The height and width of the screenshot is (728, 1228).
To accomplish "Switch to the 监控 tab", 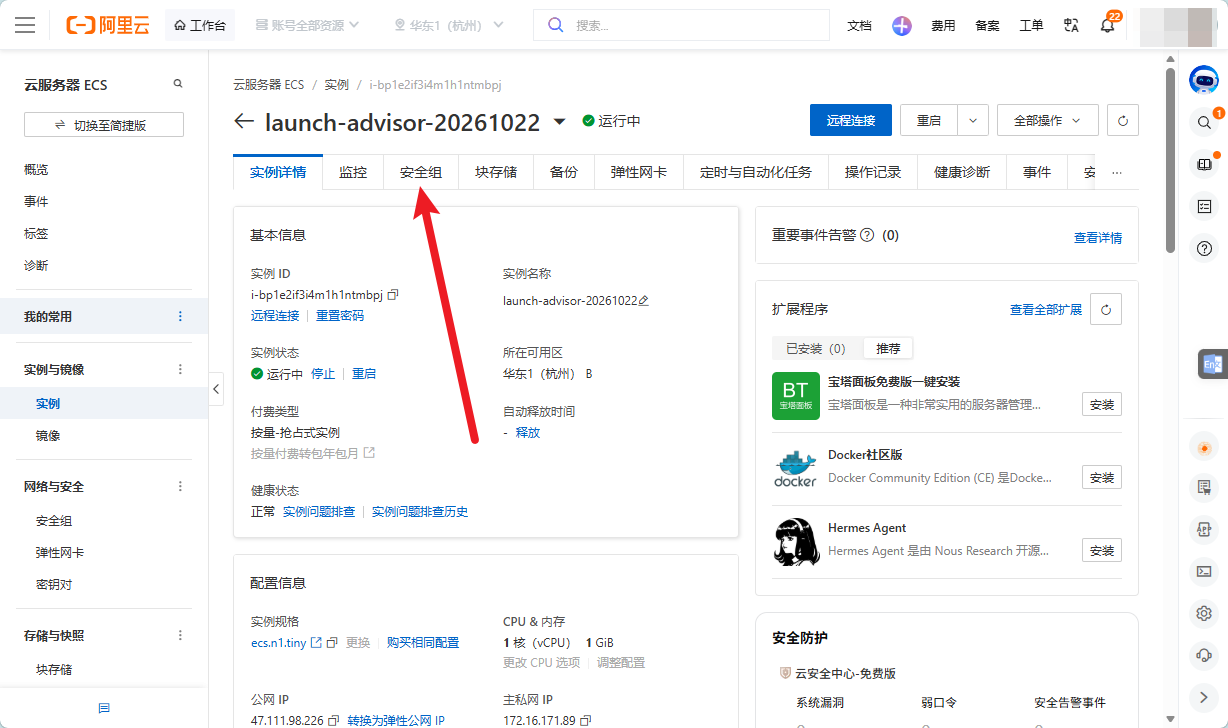I will 353,172.
